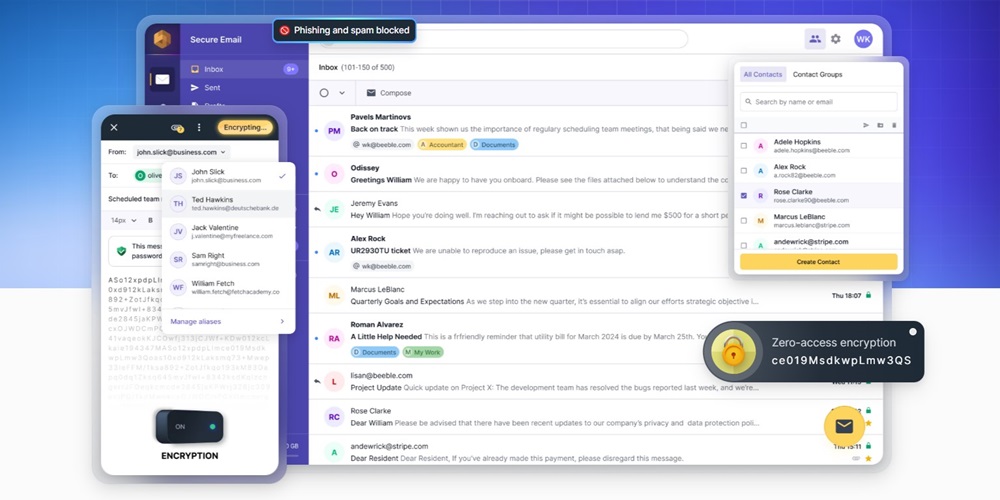Switch to All Contacts tab
Screen dimensions: 1000x500
click(763, 75)
